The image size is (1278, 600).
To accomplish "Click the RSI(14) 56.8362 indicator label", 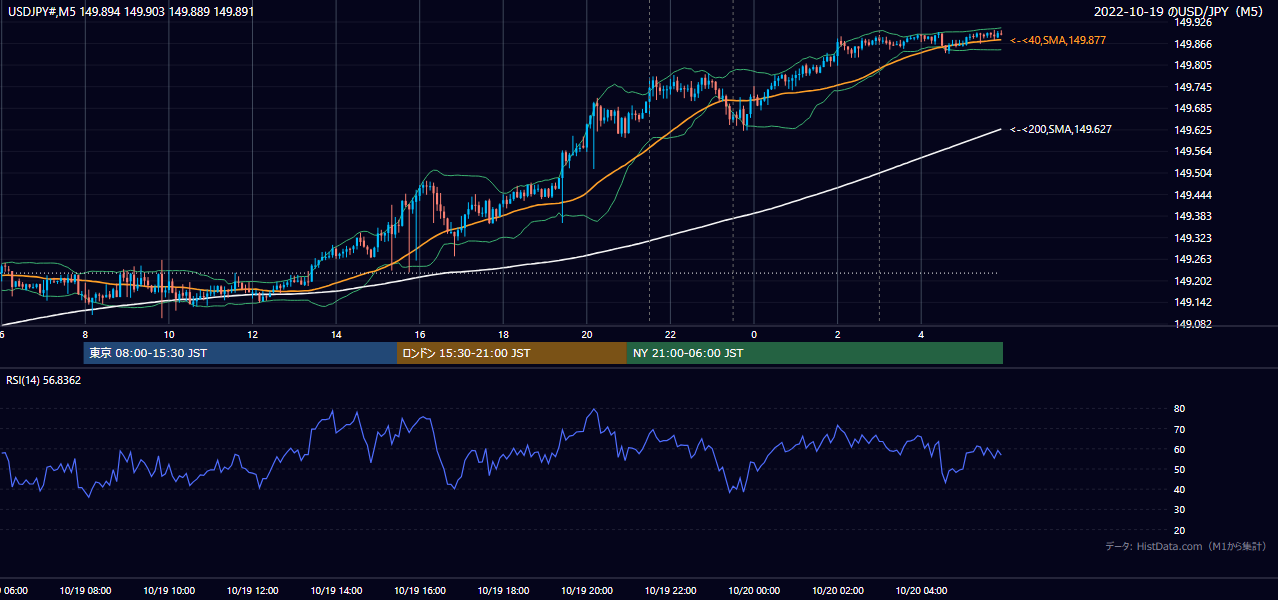I will pyautogui.click(x=44, y=380).
